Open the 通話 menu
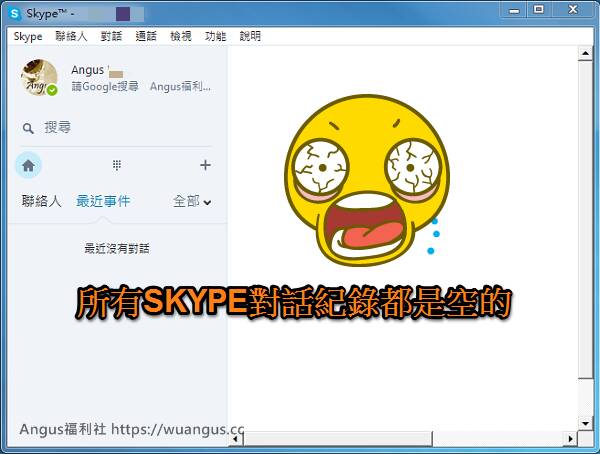The image size is (600, 454). click(x=146, y=36)
